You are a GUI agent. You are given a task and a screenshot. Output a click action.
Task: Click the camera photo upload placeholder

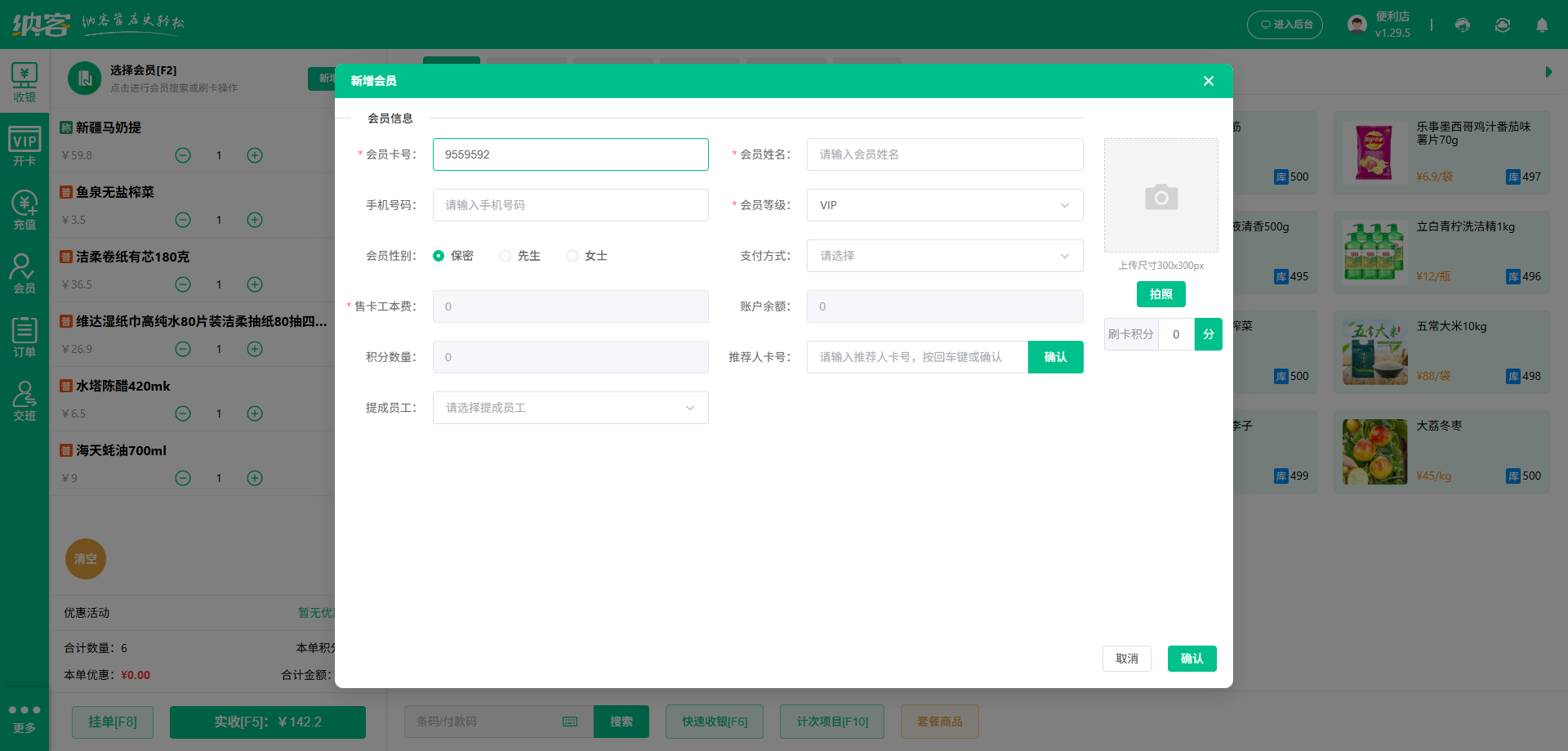tap(1160, 195)
